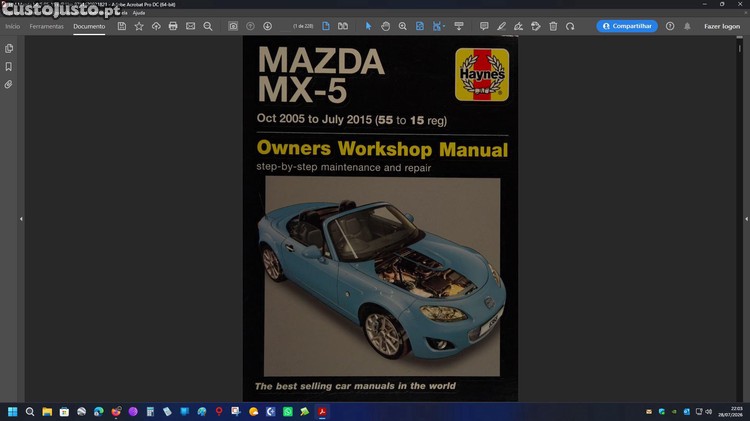This screenshot has height=421, width=750.
Task: Upload the file to the cloud
Action: 156,26
